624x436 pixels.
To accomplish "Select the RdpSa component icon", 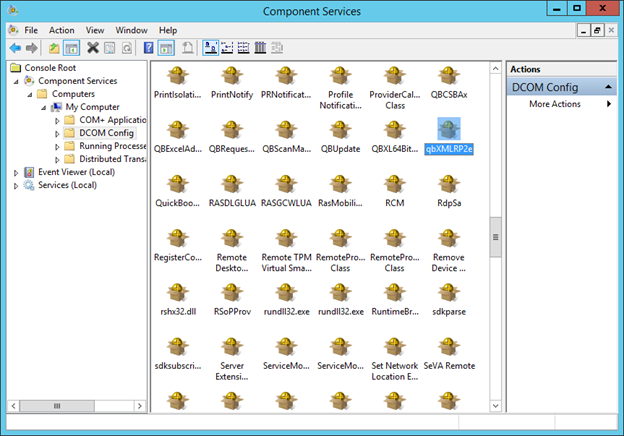I will pyautogui.click(x=447, y=183).
